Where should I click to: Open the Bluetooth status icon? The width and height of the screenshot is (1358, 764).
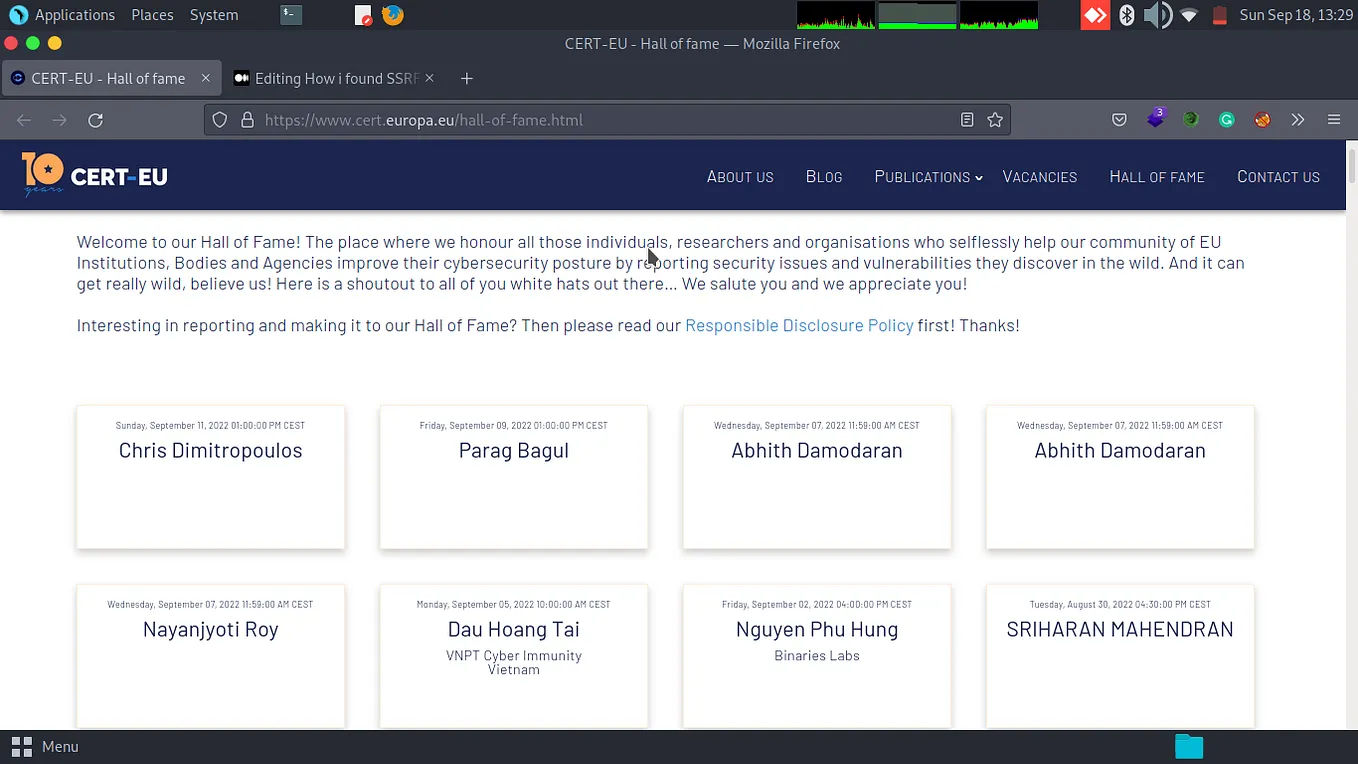(1126, 15)
